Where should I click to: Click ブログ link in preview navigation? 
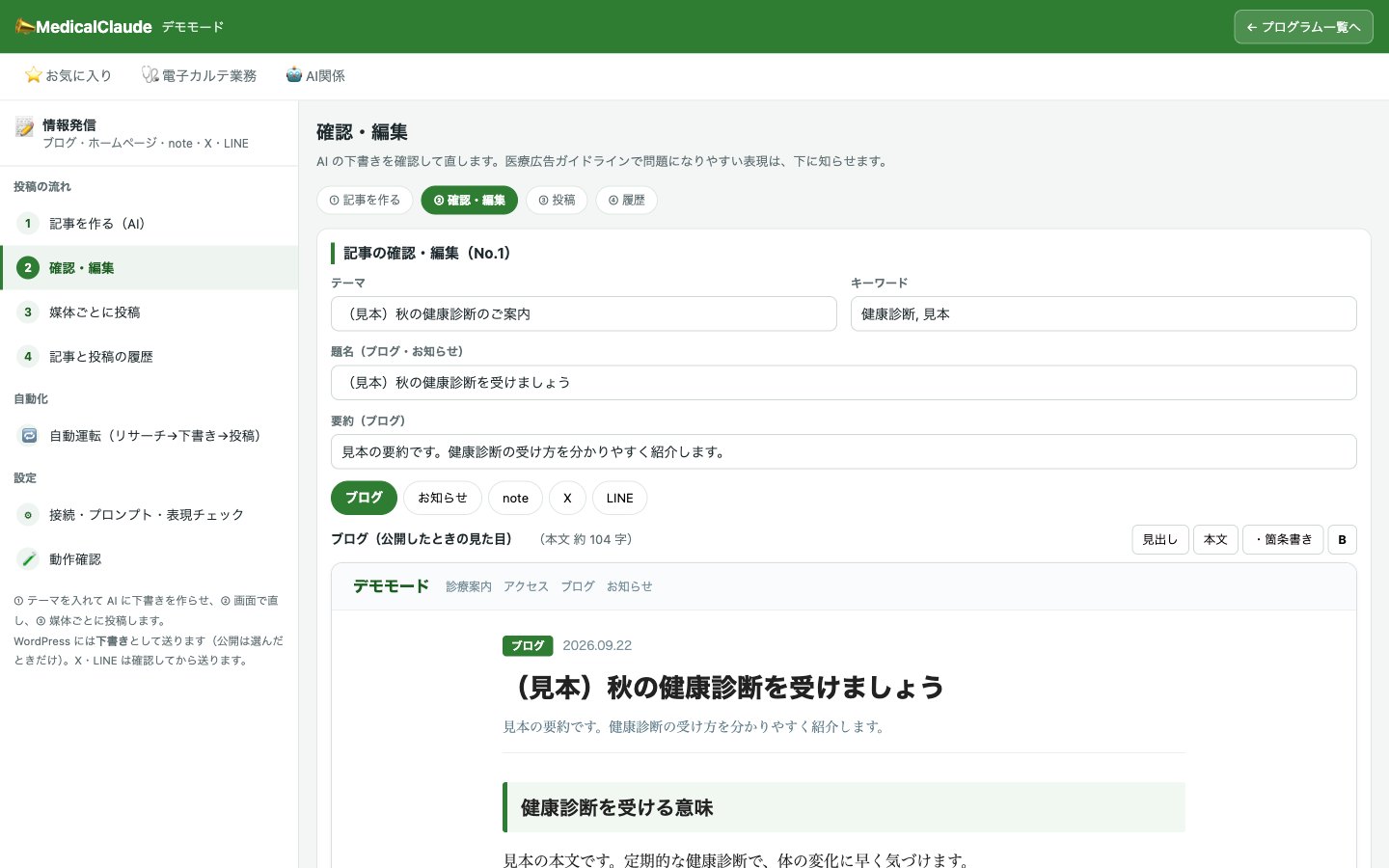(x=578, y=586)
